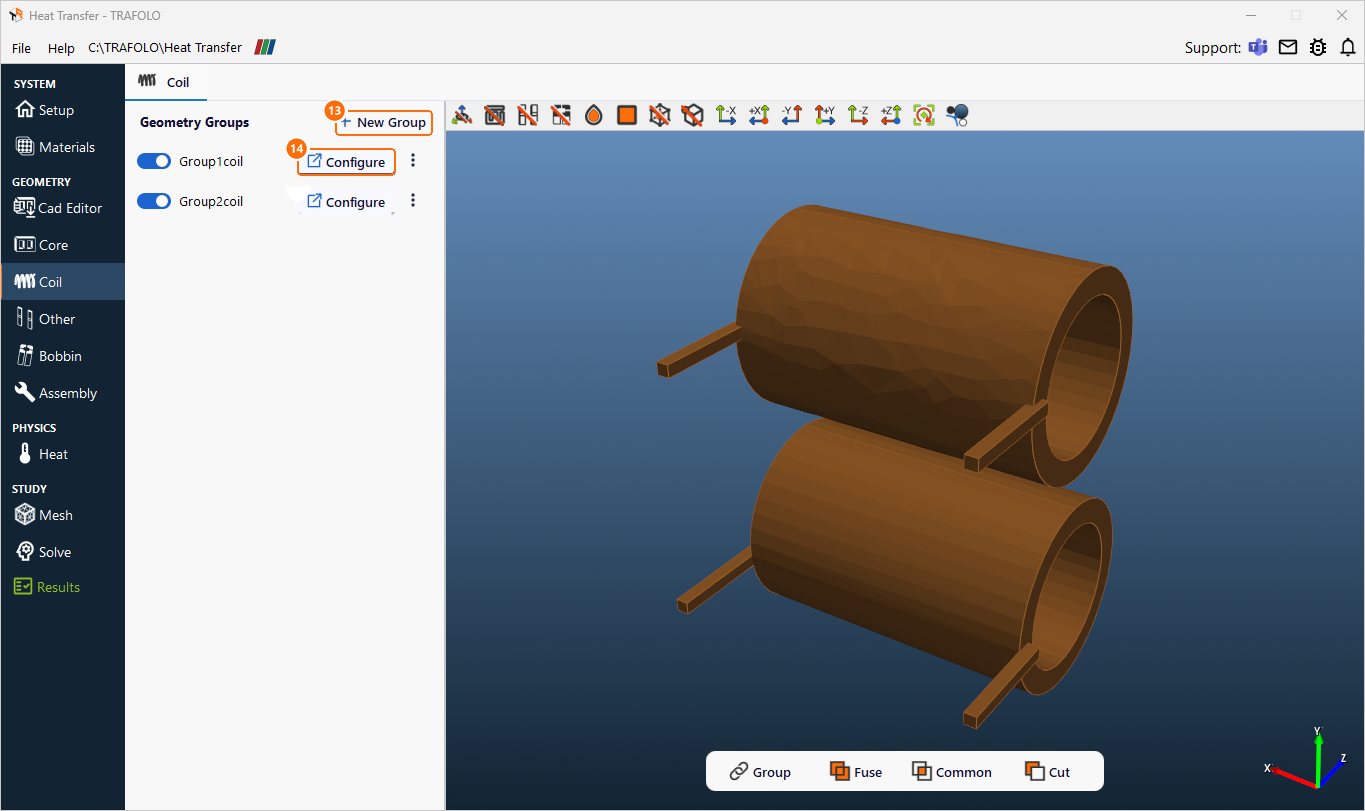The image size is (1365, 811).
Task: Set view direction to -Y
Action: click(792, 115)
